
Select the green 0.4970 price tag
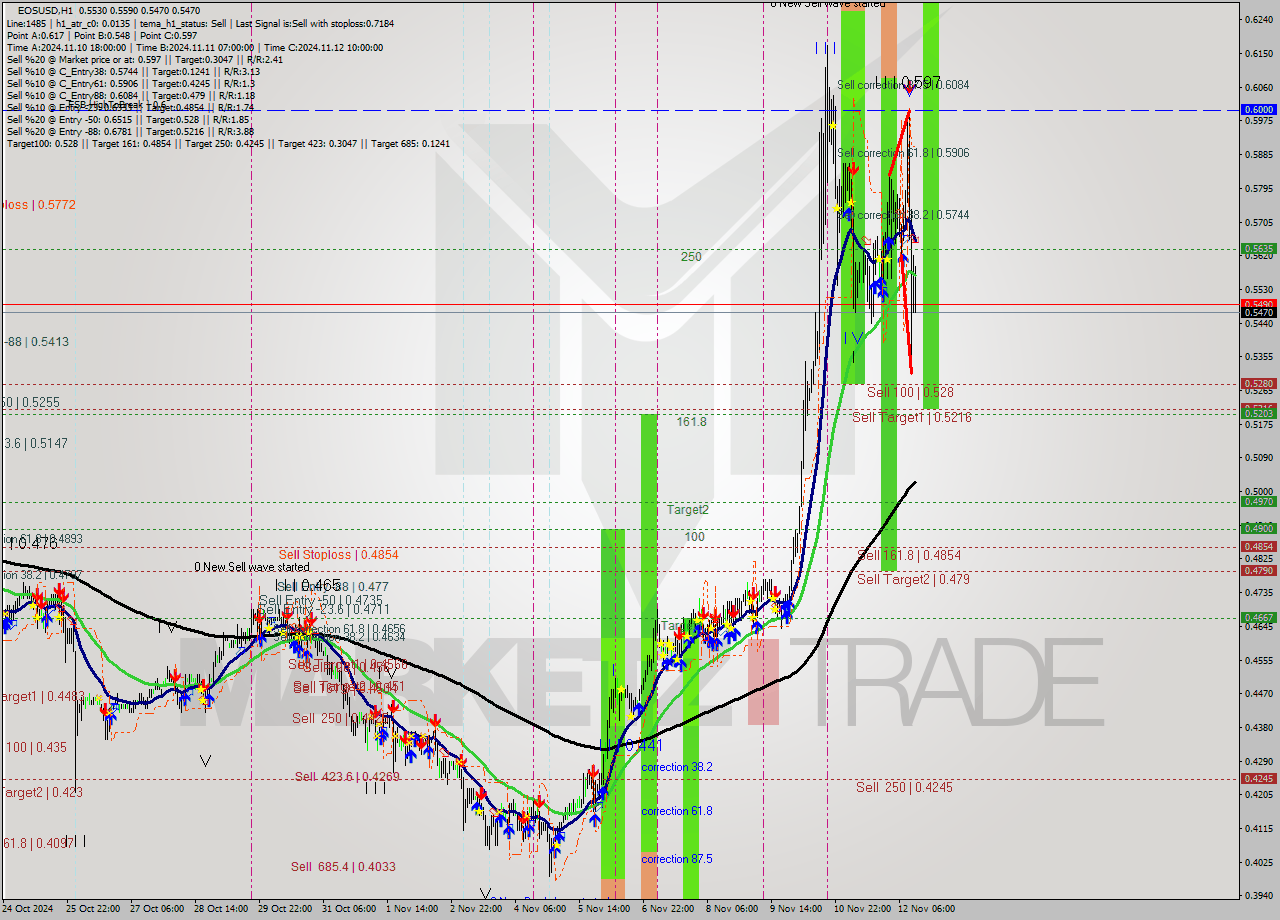coord(1258,502)
